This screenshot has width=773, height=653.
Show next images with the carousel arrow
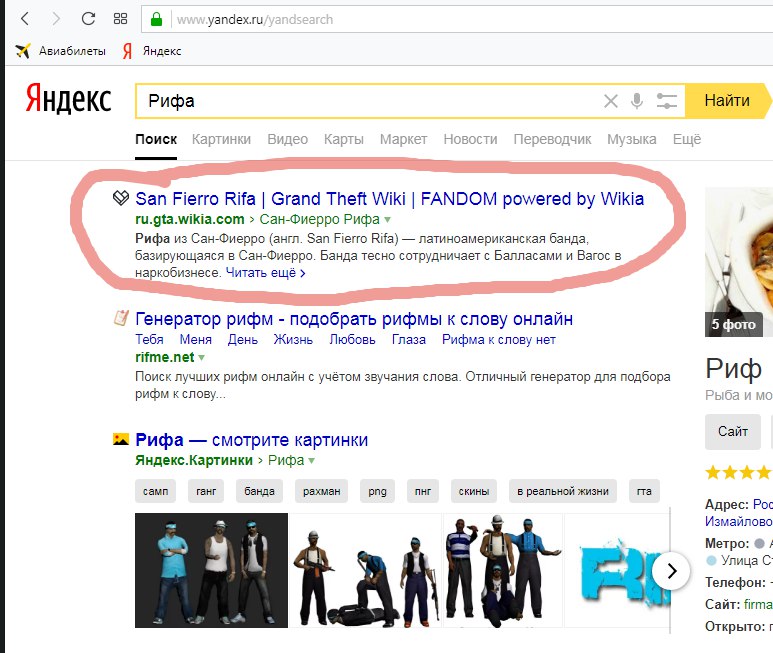tap(671, 571)
